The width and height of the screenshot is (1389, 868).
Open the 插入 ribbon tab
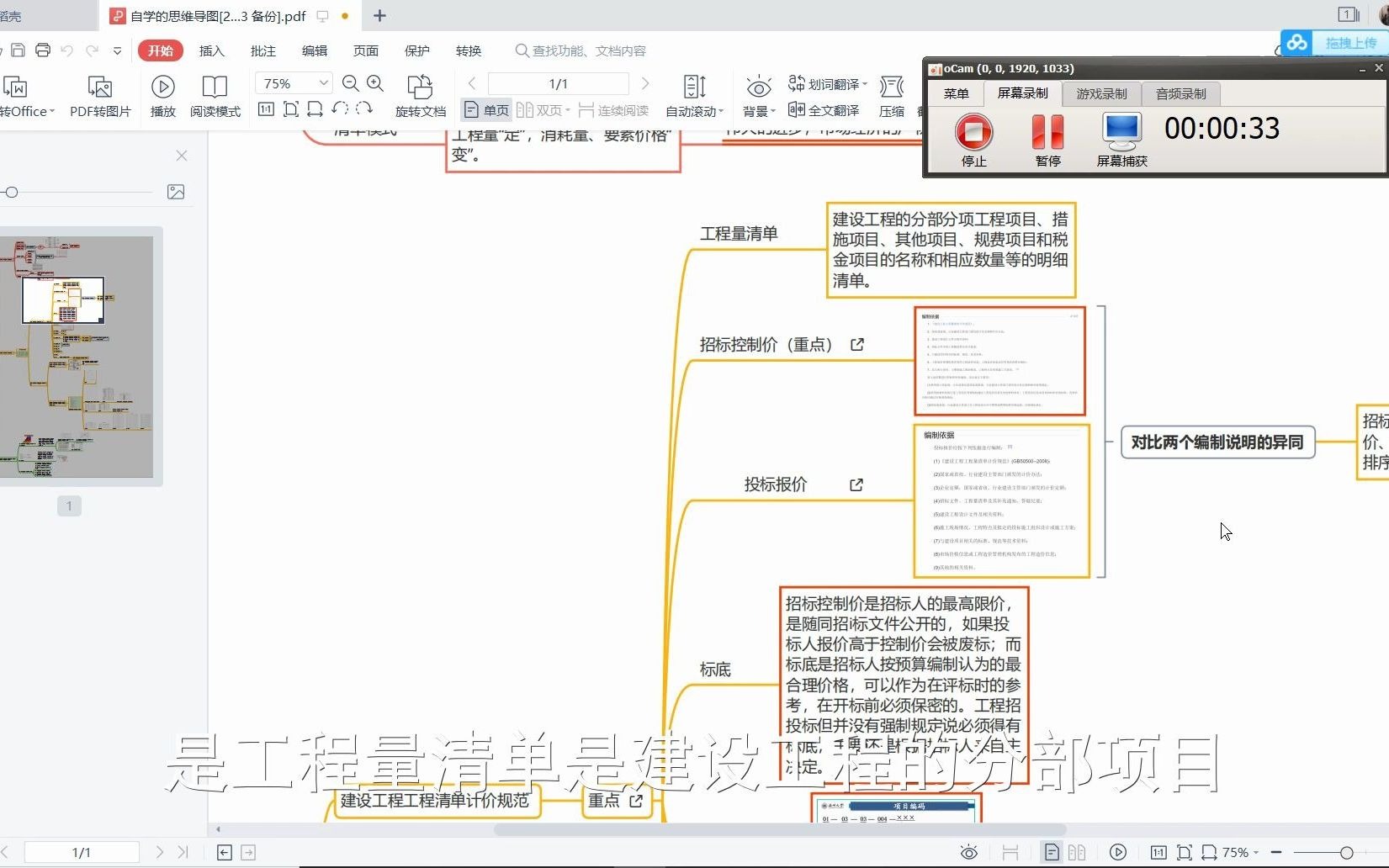(211, 50)
